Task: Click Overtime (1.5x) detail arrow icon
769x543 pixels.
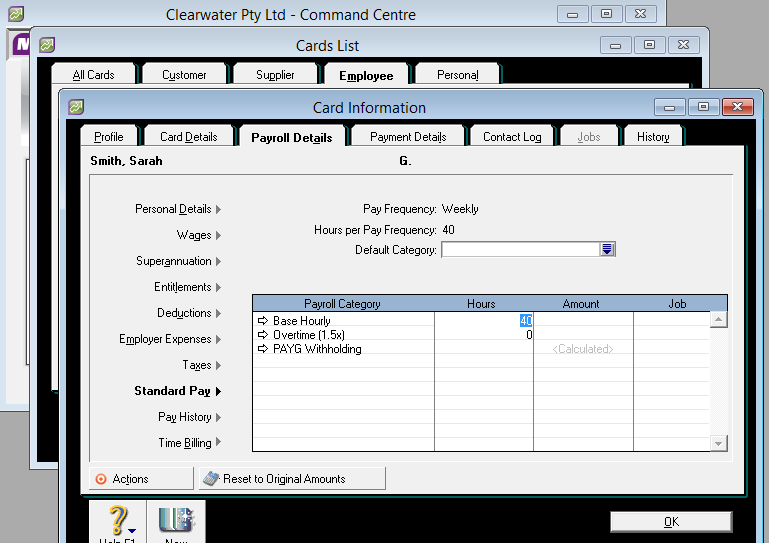Action: click(263, 335)
